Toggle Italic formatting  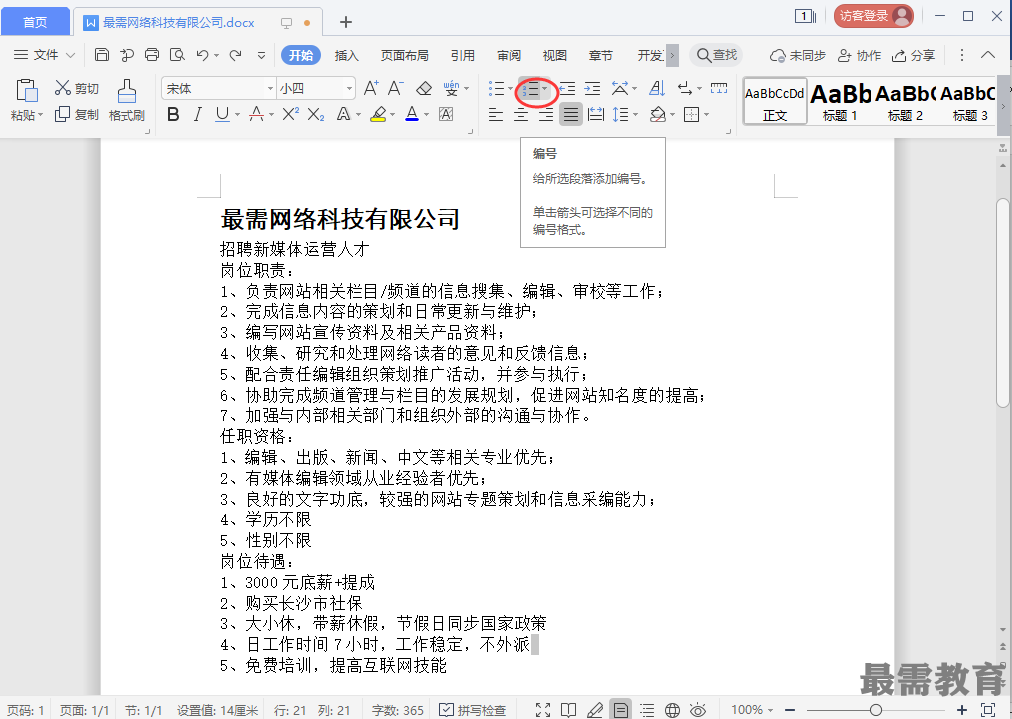(197, 115)
